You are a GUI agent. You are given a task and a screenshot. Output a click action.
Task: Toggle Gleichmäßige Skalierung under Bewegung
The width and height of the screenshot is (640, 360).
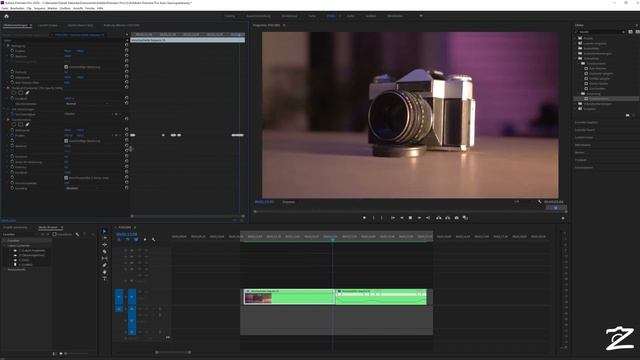point(66,67)
